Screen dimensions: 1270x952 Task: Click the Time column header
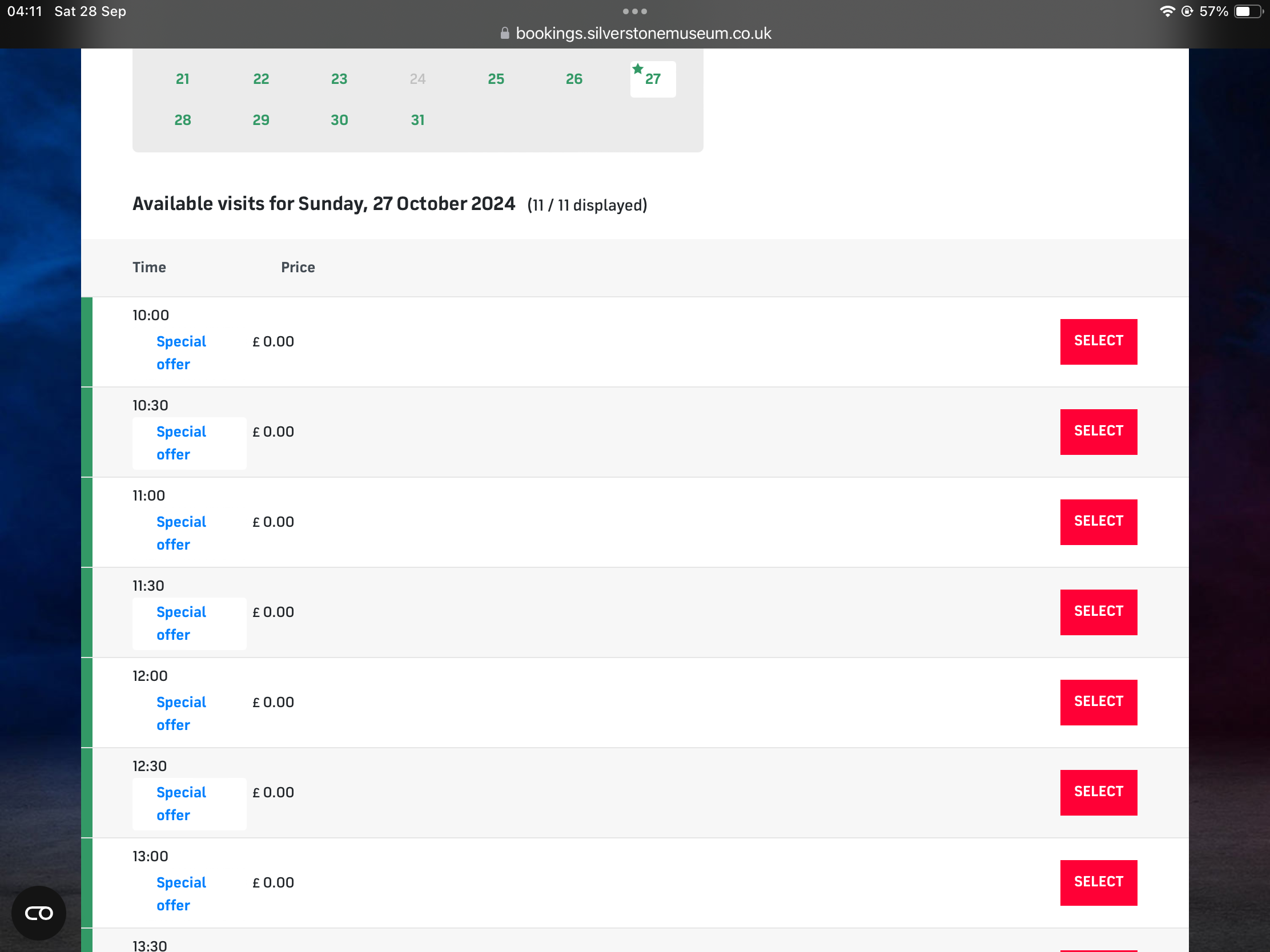click(x=149, y=268)
